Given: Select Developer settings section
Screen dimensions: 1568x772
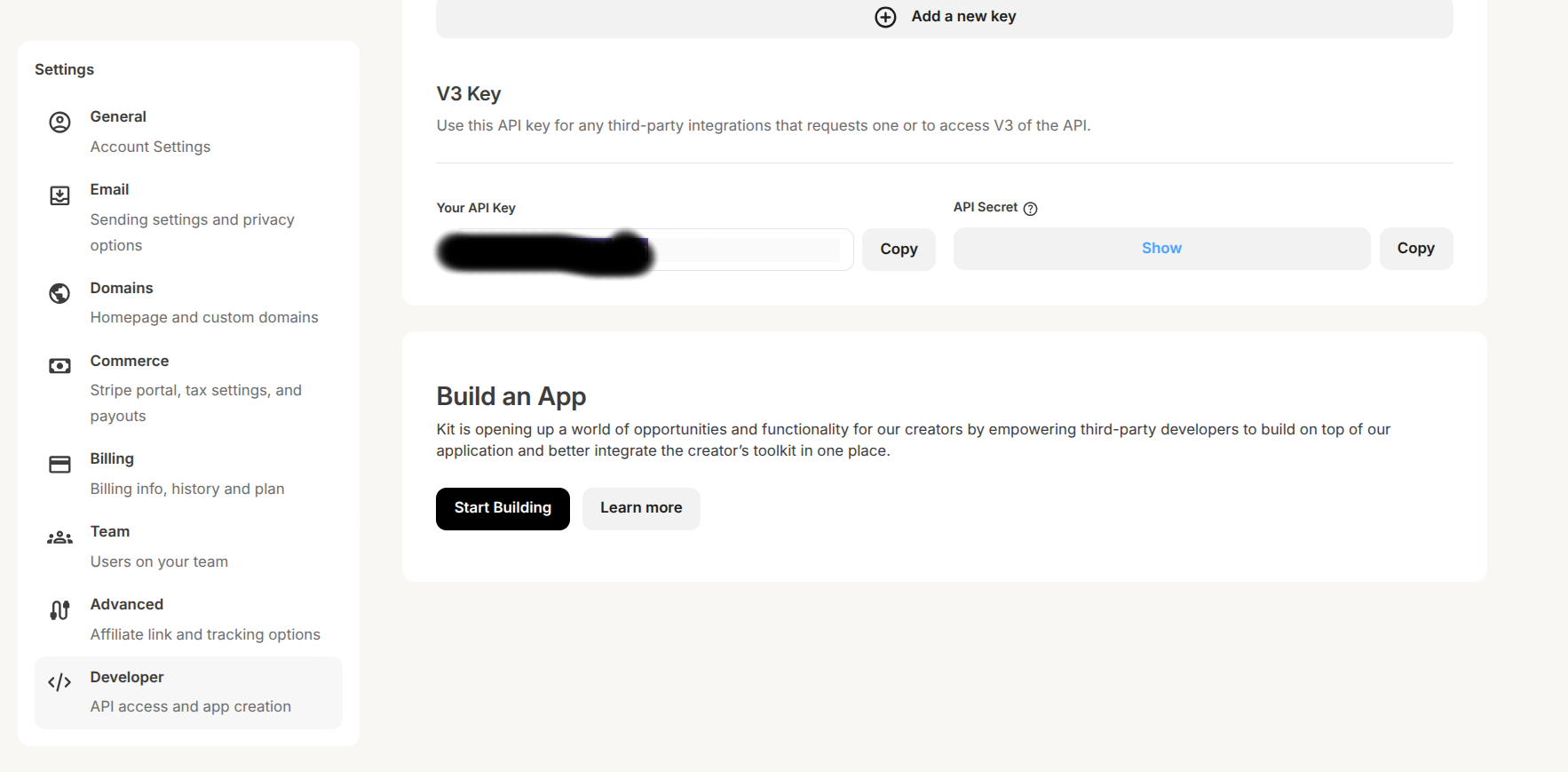Looking at the screenshot, I should coord(188,693).
